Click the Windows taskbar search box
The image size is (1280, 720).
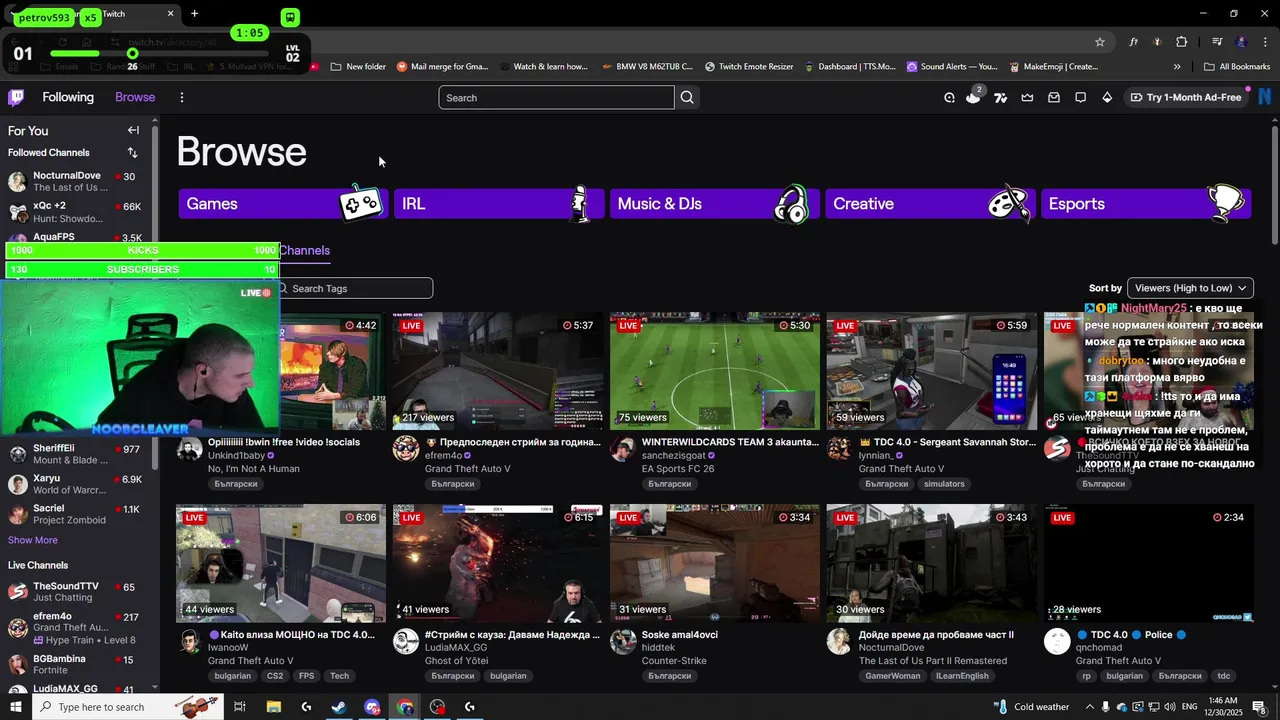point(127,707)
